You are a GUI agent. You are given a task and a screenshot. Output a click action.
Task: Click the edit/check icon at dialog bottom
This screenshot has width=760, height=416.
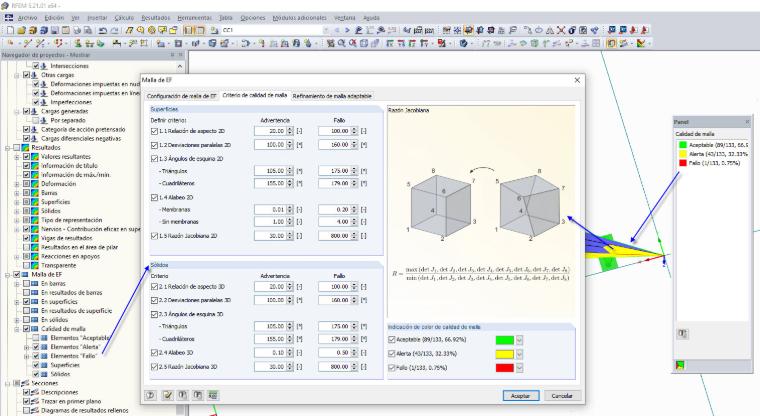point(167,395)
